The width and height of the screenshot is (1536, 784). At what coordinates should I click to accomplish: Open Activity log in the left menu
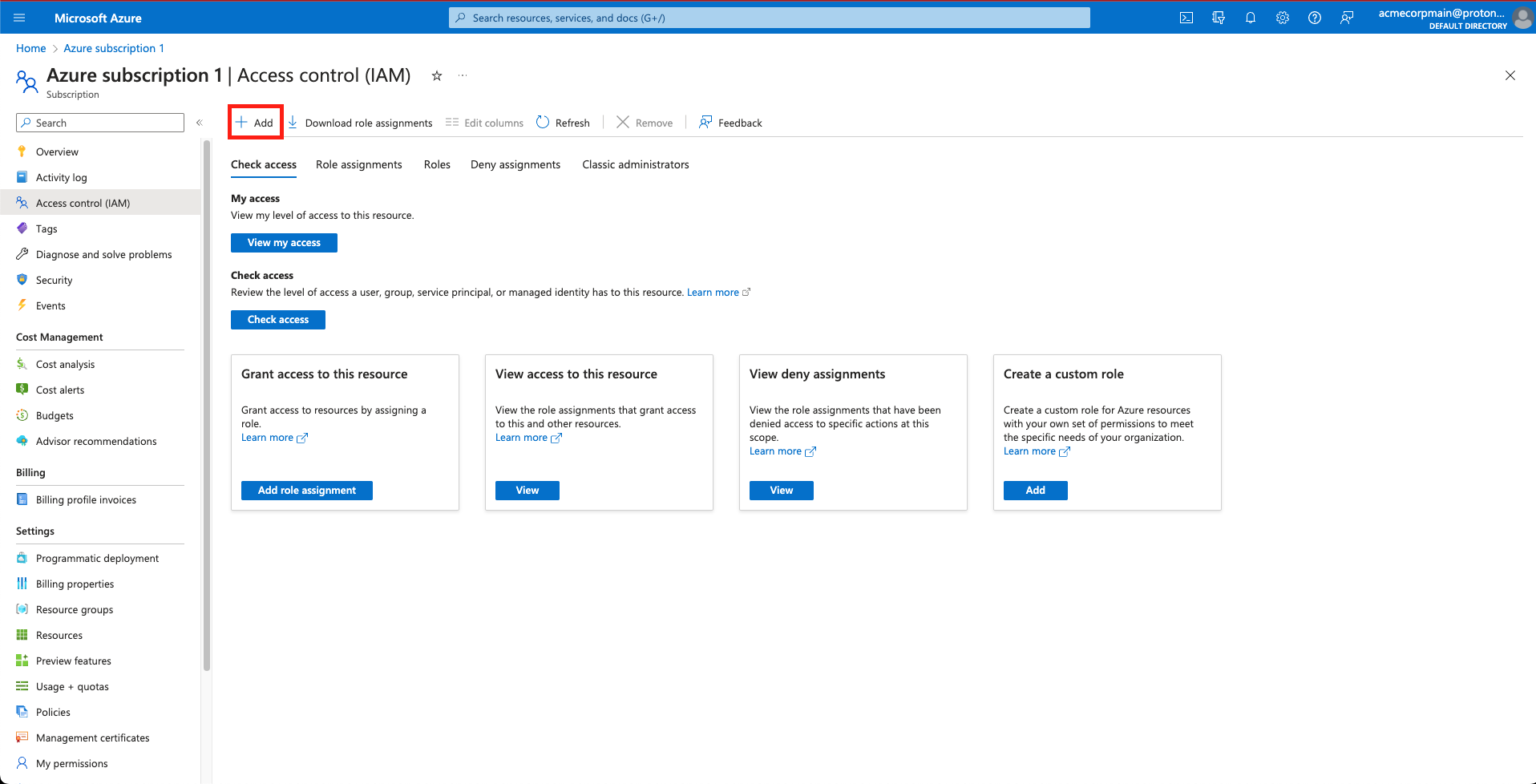tap(100, 177)
